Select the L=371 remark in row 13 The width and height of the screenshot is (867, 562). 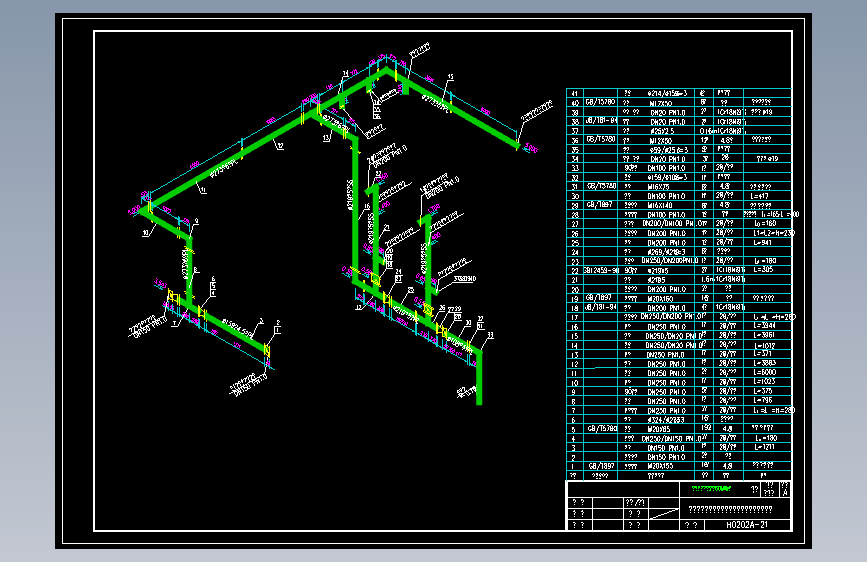coord(763,353)
